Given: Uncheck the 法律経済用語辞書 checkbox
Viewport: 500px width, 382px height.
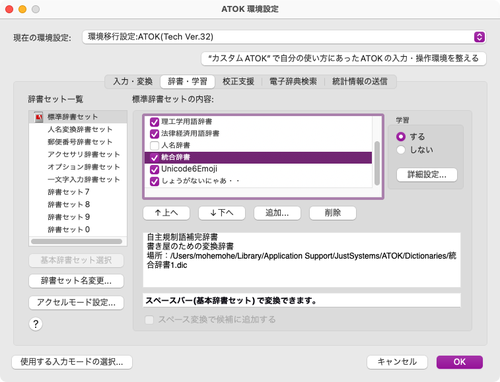Looking at the screenshot, I should point(154,134).
